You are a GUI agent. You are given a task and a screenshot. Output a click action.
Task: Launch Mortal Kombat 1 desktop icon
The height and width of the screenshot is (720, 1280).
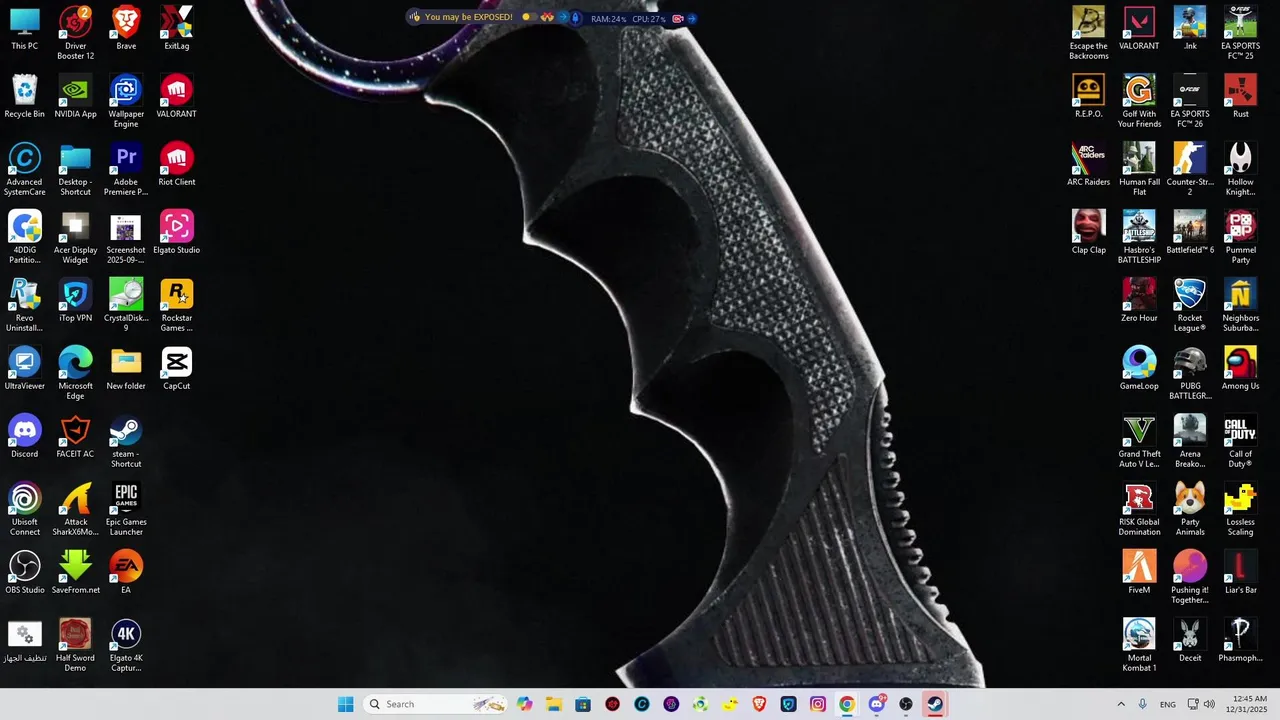1139,645
